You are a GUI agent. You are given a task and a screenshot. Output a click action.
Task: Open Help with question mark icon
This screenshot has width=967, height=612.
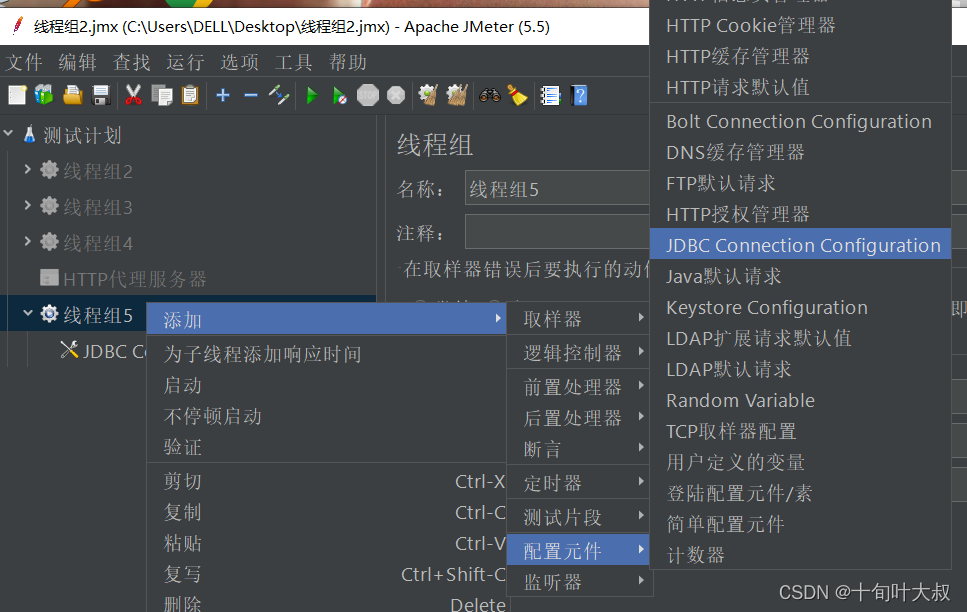pyautogui.click(x=579, y=96)
